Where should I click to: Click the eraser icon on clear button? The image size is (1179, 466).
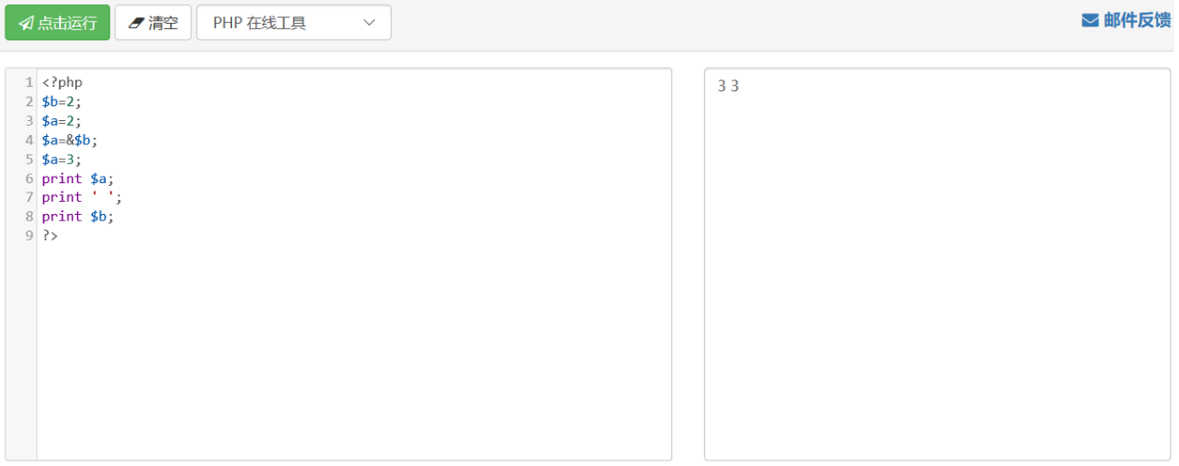click(x=136, y=23)
